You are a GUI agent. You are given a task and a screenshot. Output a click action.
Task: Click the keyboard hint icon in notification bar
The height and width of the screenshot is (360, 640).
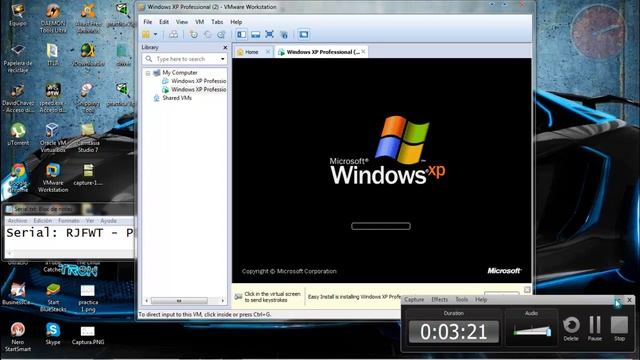[x=238, y=297]
